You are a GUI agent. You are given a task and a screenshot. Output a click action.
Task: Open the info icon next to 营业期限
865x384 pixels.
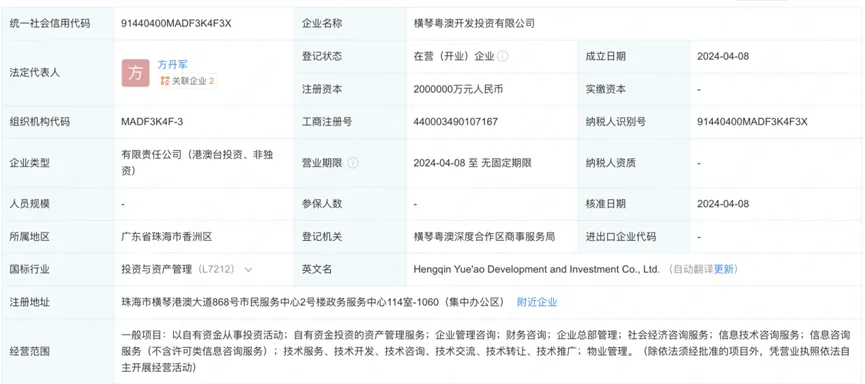click(x=353, y=163)
